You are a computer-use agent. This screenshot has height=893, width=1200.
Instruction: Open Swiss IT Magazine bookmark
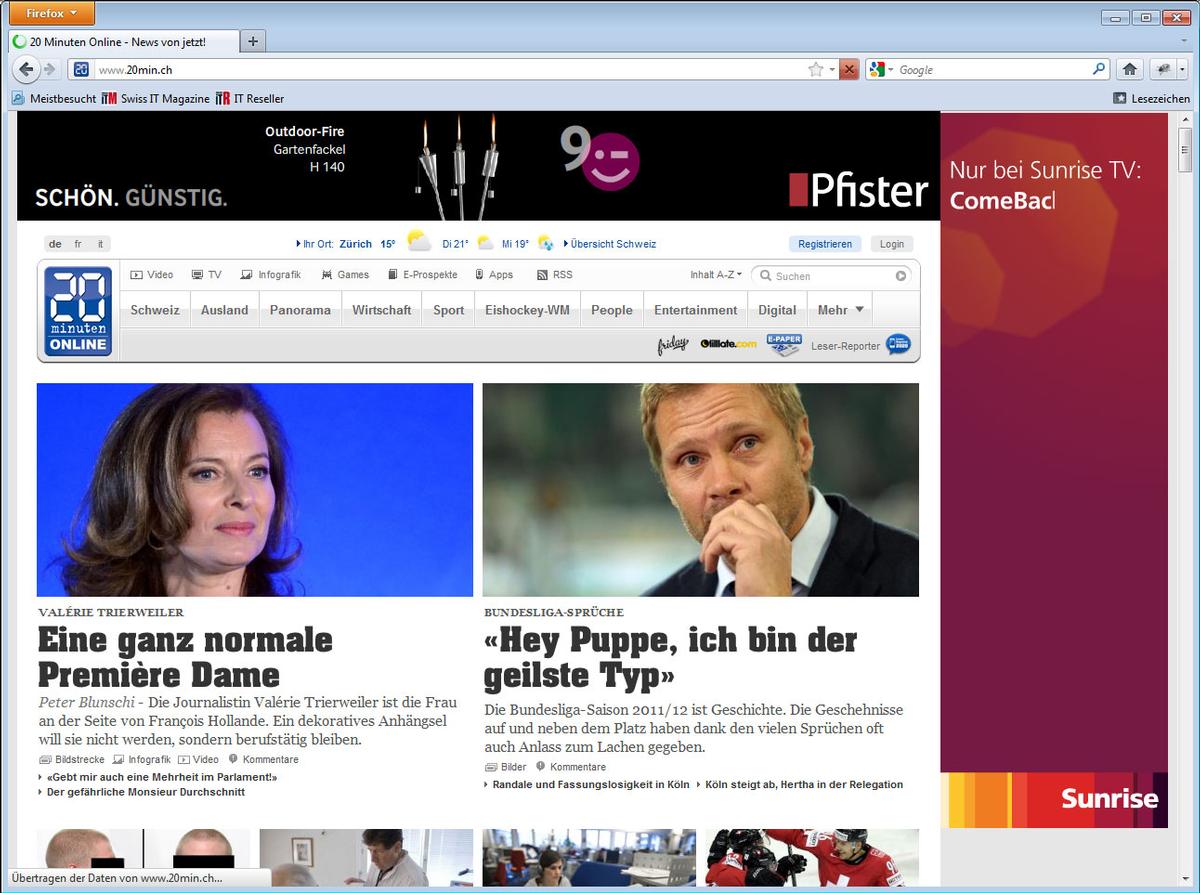point(156,98)
